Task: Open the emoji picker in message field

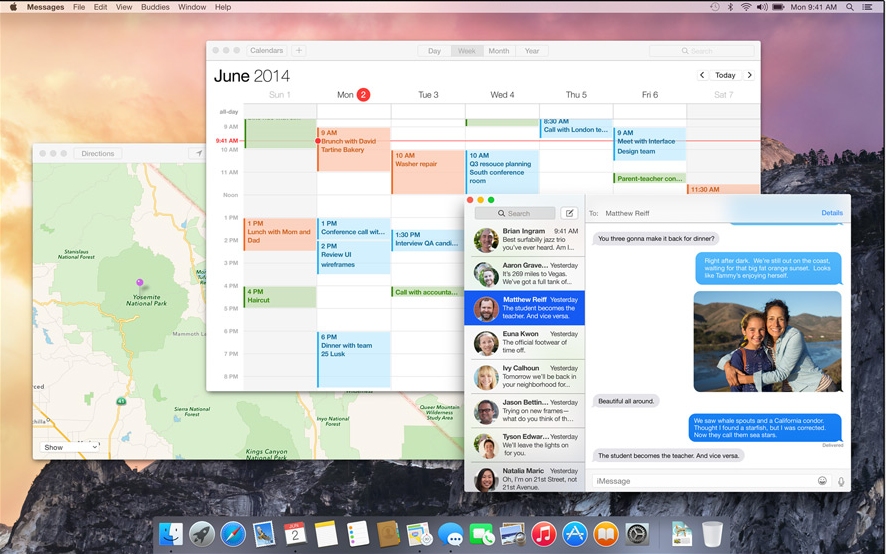Action: pos(822,481)
